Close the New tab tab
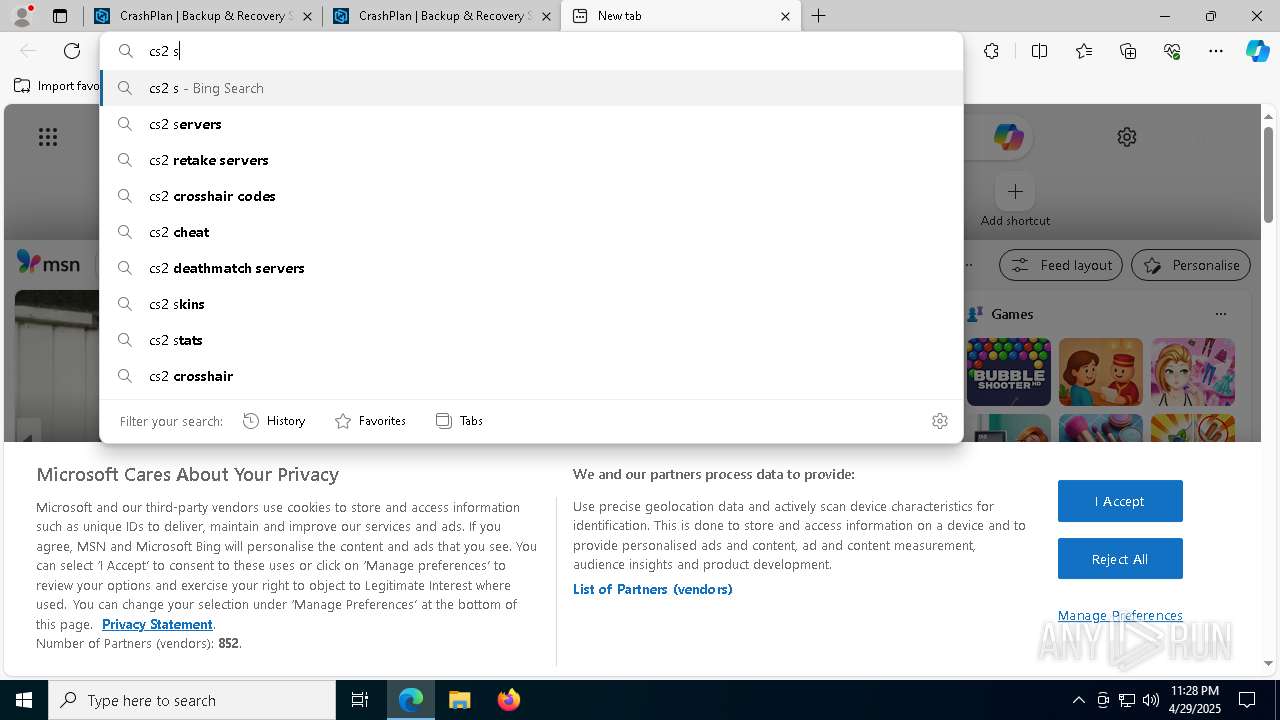Screen dimensions: 1280x720 pos(785,16)
